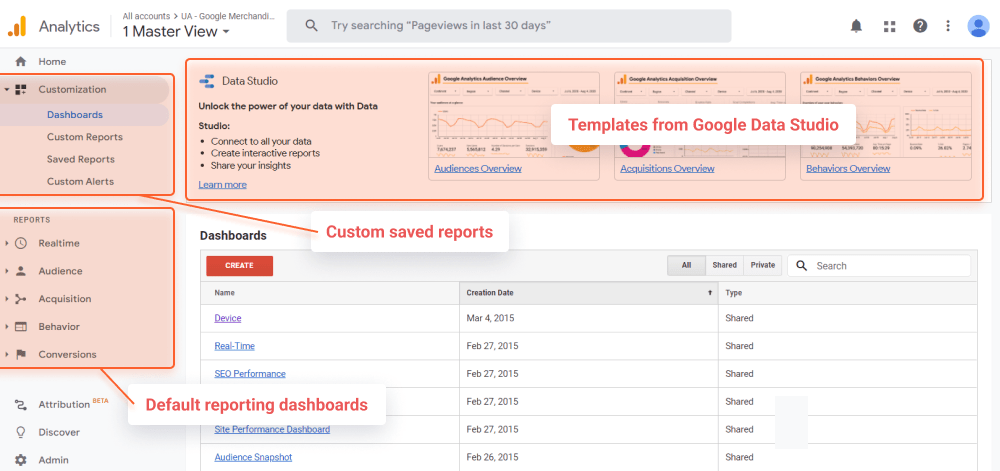Click the Behavior window icon
The height and width of the screenshot is (471, 1000).
click(21, 326)
